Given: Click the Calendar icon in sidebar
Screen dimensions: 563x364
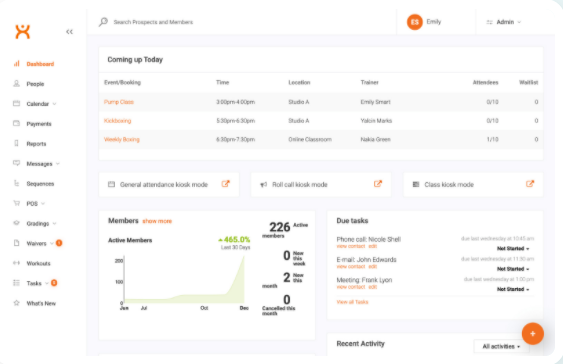Looking at the screenshot, I should [17, 103].
